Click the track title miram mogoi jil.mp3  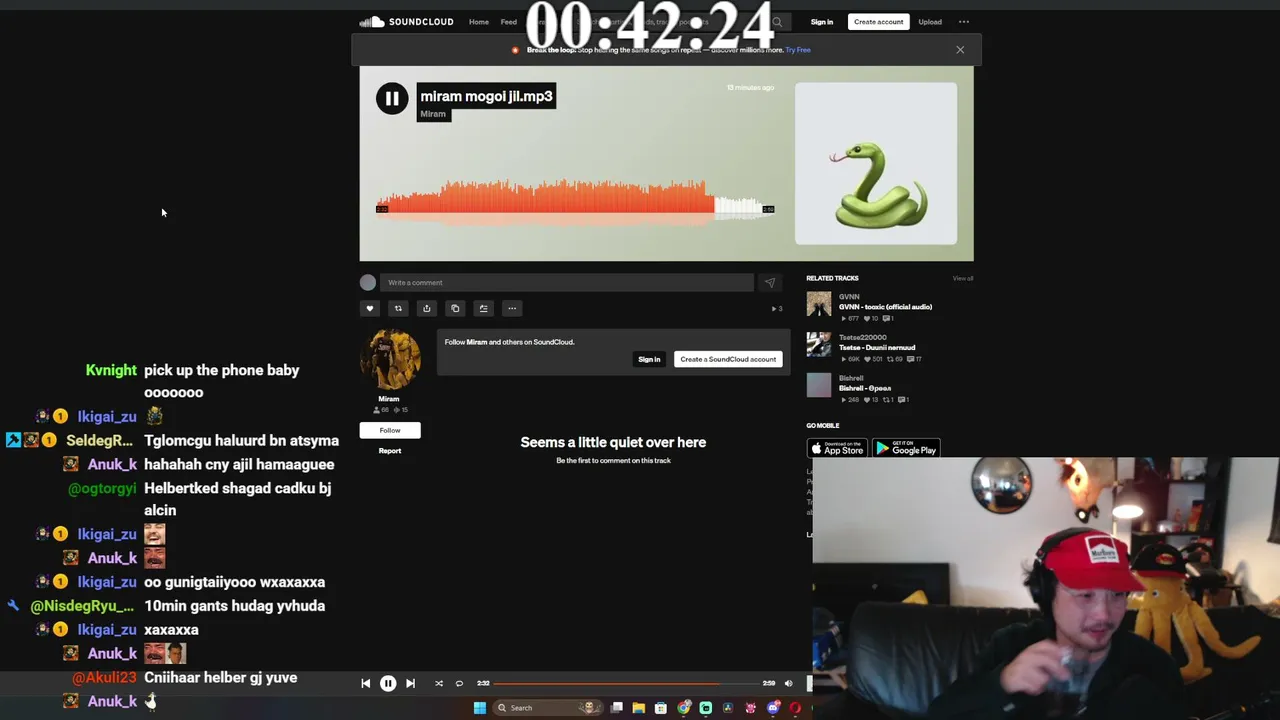(x=486, y=97)
